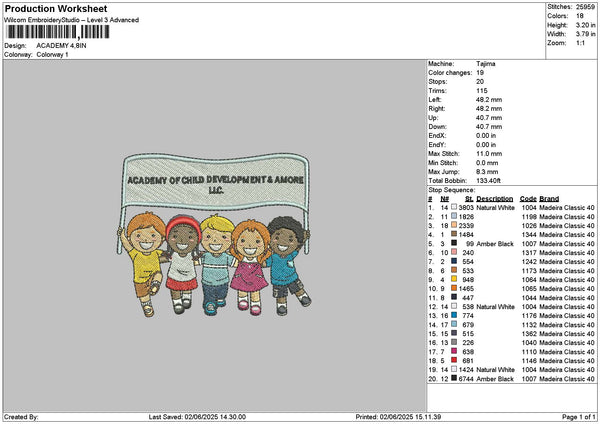Image resolution: width=600 pixels, height=424 pixels.
Task: Click the Stitches value '25959'
Action: [585, 7]
